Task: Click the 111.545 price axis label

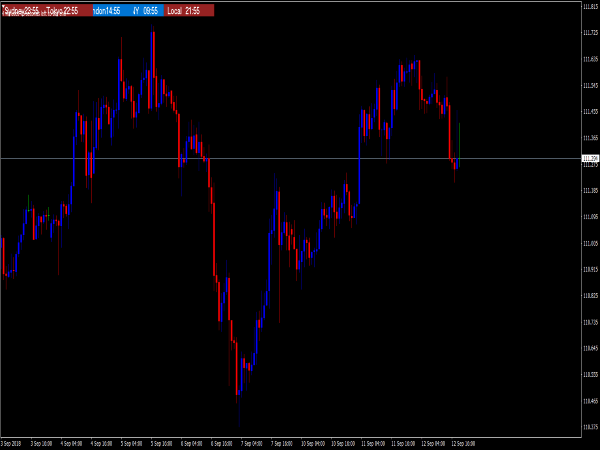Action: tap(590, 85)
